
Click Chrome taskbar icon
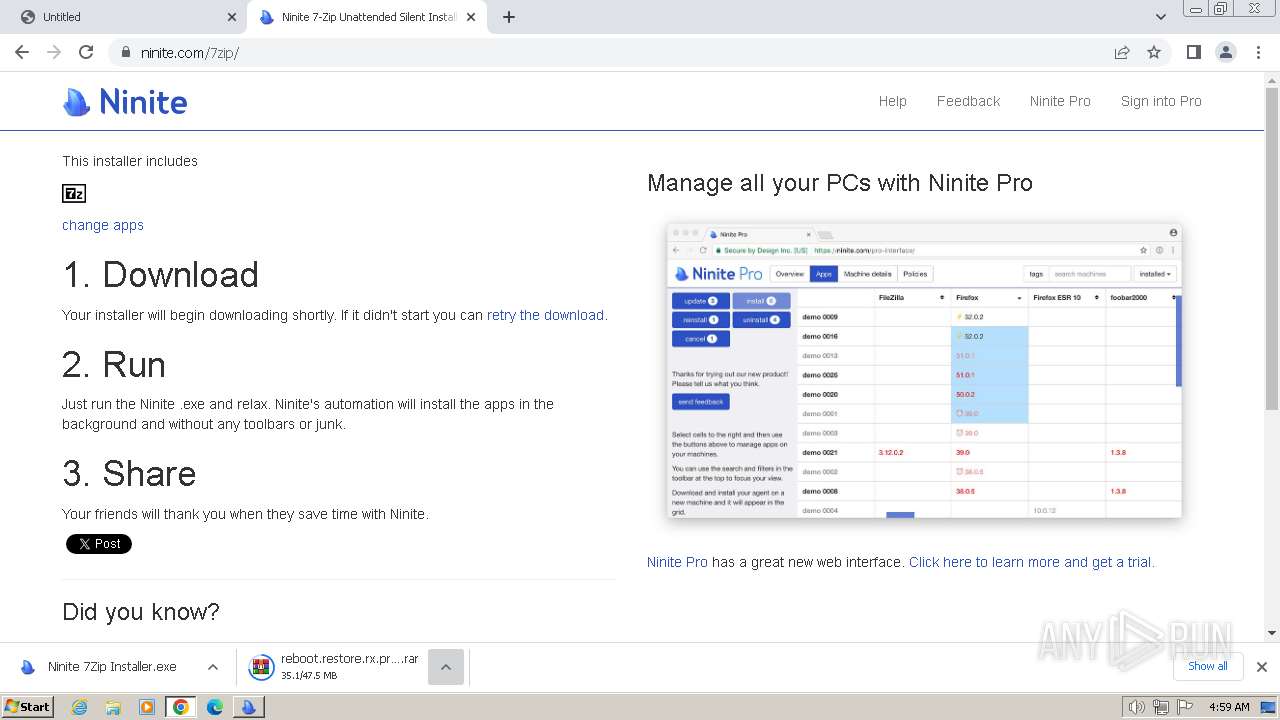tap(181, 707)
